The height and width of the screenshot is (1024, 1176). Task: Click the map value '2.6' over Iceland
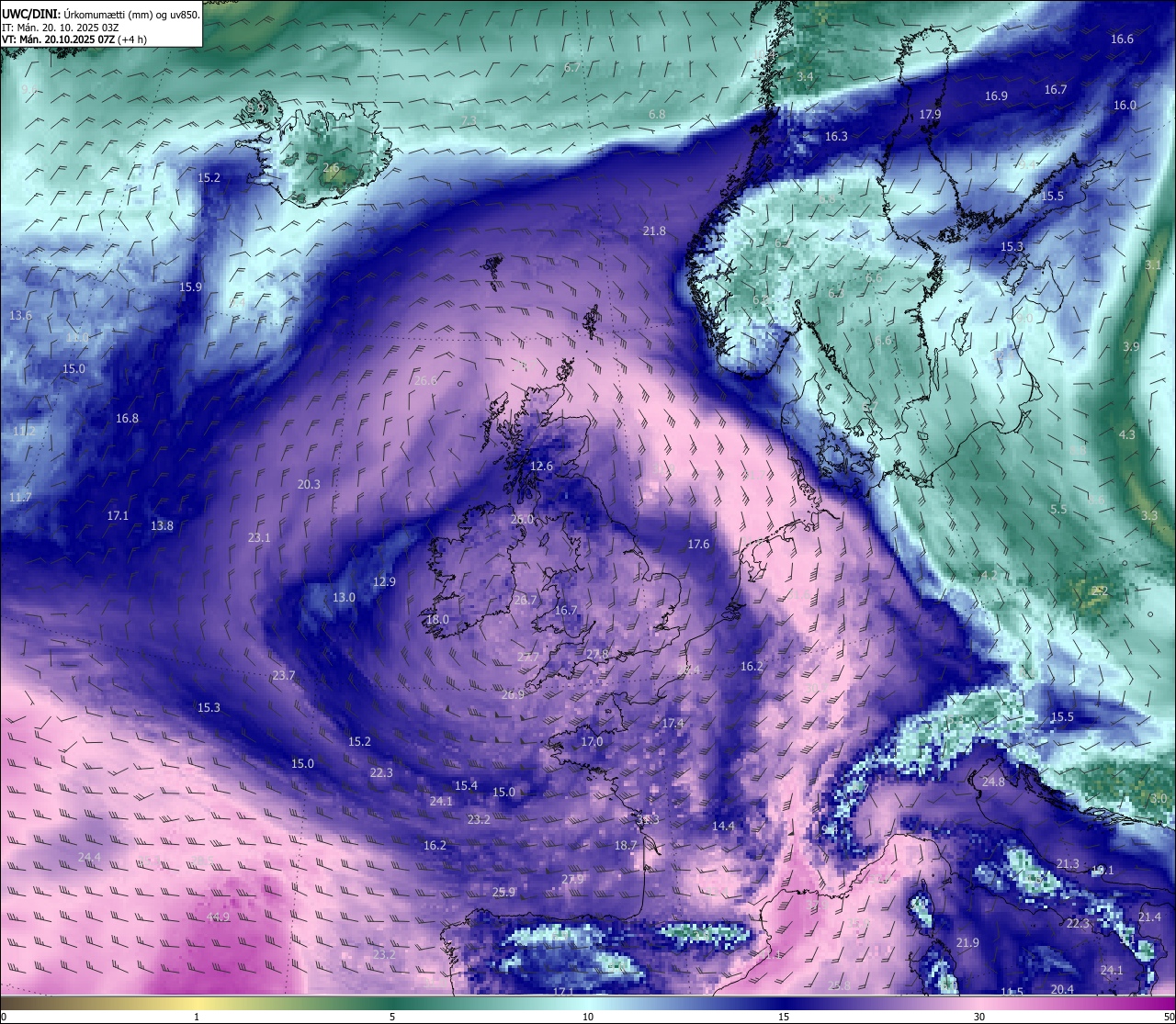[x=331, y=168]
